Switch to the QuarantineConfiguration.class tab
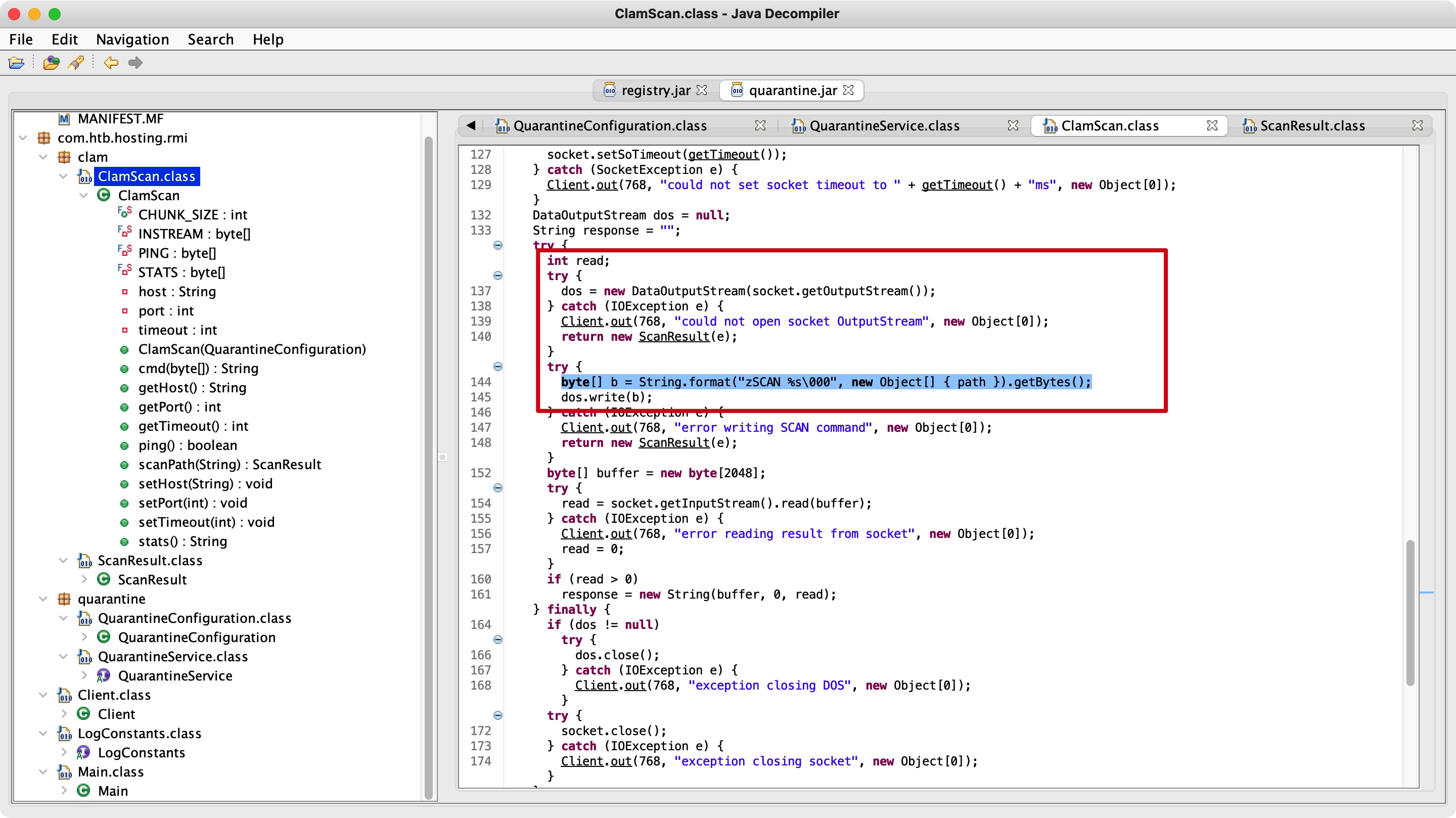The image size is (1456, 818). tap(609, 125)
